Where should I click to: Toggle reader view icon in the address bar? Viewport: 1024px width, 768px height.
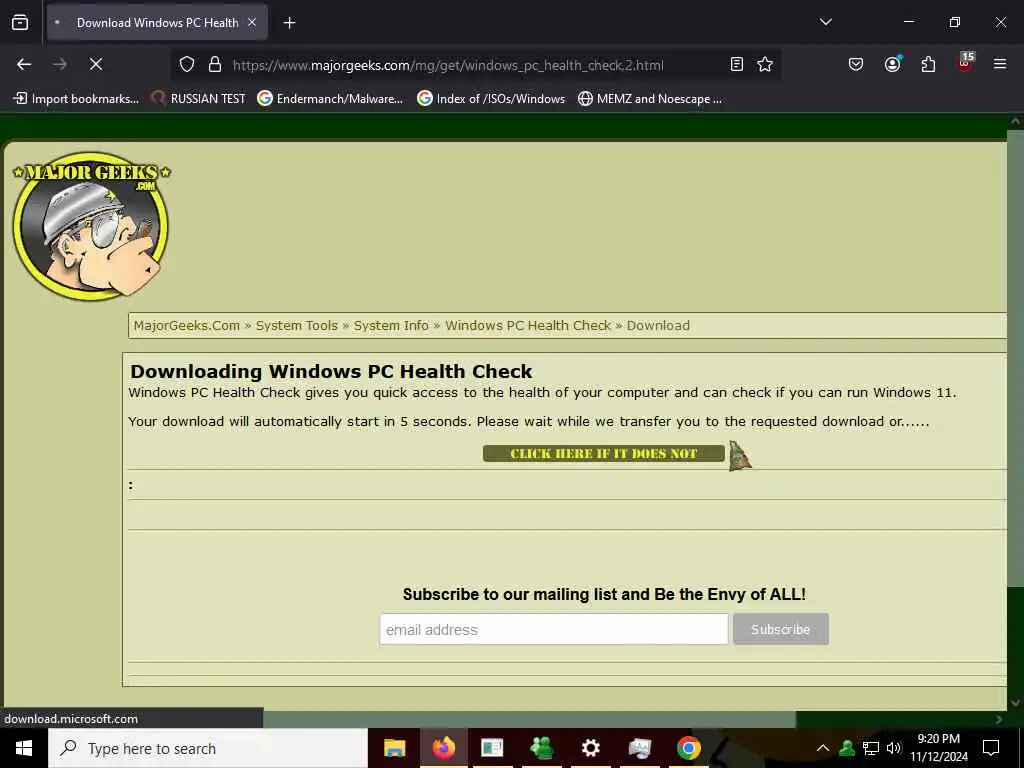[x=737, y=64]
